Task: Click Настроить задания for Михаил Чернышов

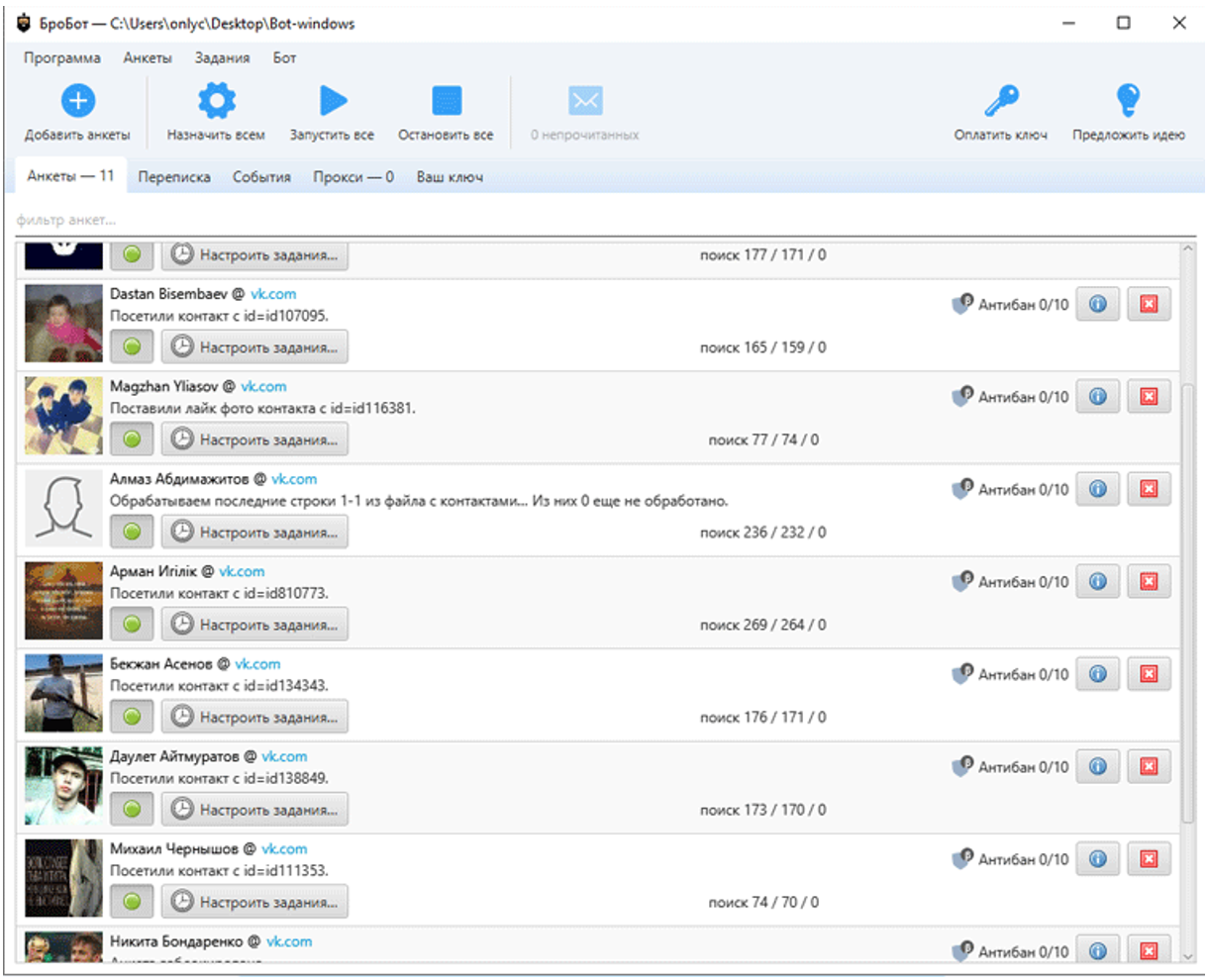Action: click(255, 903)
